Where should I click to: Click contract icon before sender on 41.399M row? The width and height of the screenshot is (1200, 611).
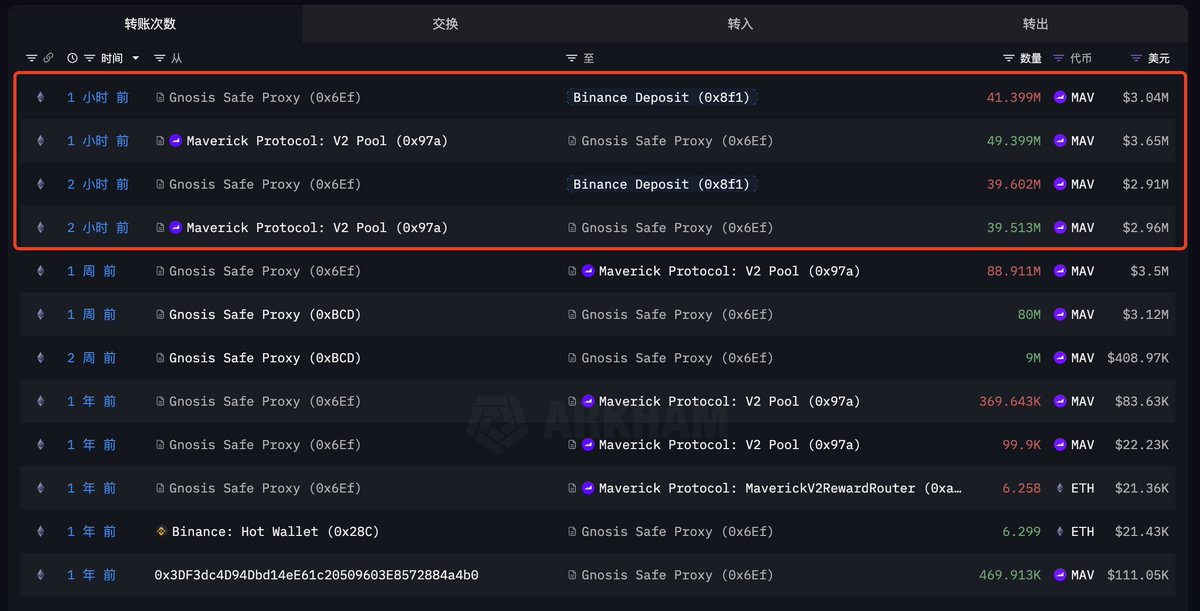(160, 97)
